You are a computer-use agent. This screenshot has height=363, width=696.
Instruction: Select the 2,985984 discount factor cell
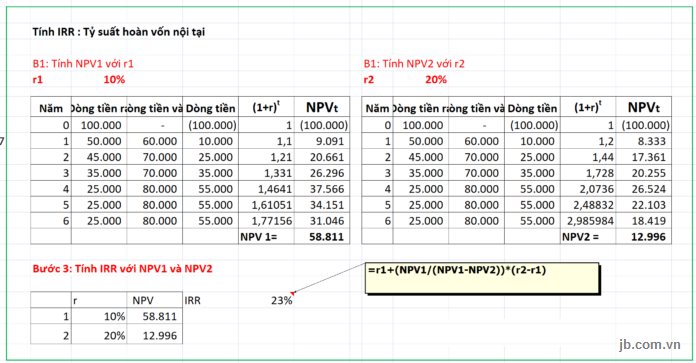[x=588, y=221]
